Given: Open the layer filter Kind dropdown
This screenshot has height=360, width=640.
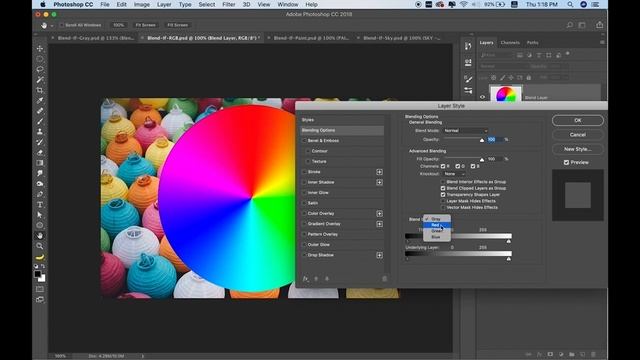Looking at the screenshot, I should coord(497,55).
